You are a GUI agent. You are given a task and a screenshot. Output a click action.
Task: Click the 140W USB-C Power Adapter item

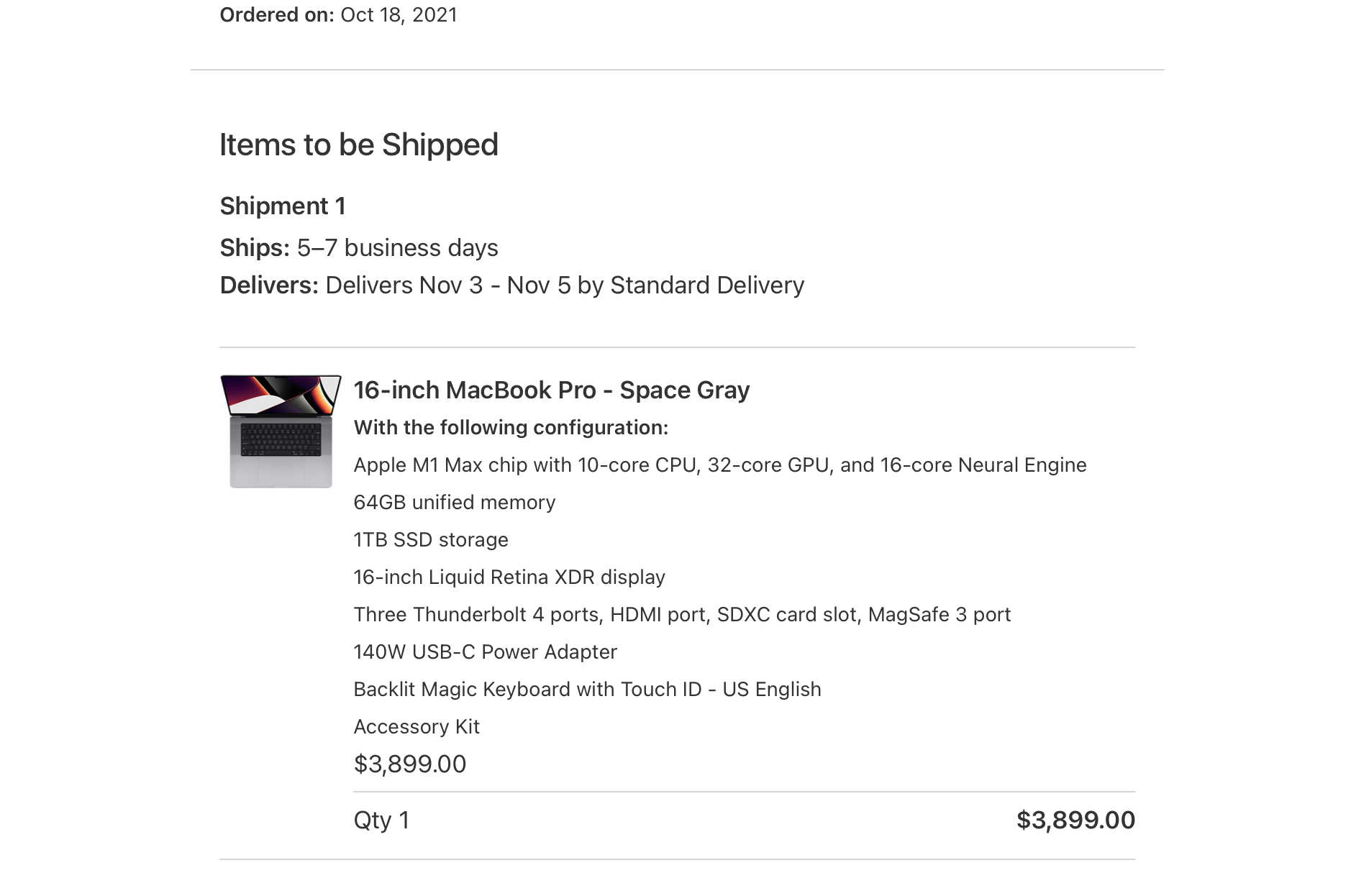coord(485,652)
